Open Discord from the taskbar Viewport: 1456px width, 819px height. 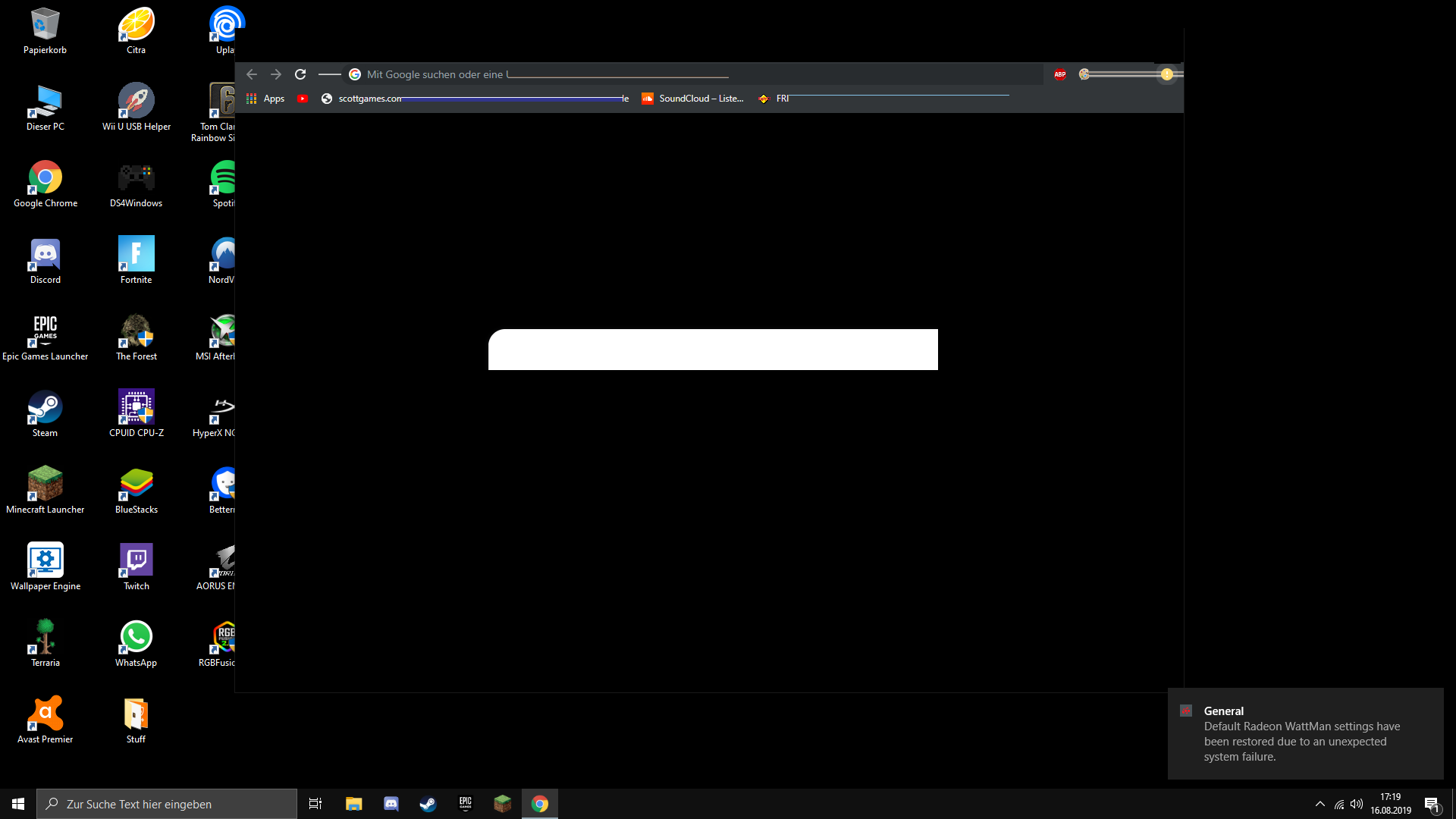coord(391,804)
